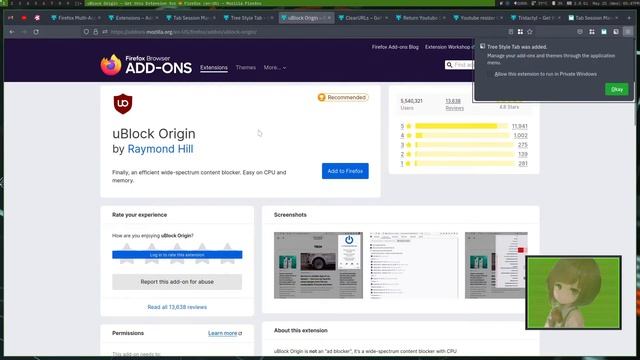Switch to the Tridactyl tab

[x=536, y=18]
